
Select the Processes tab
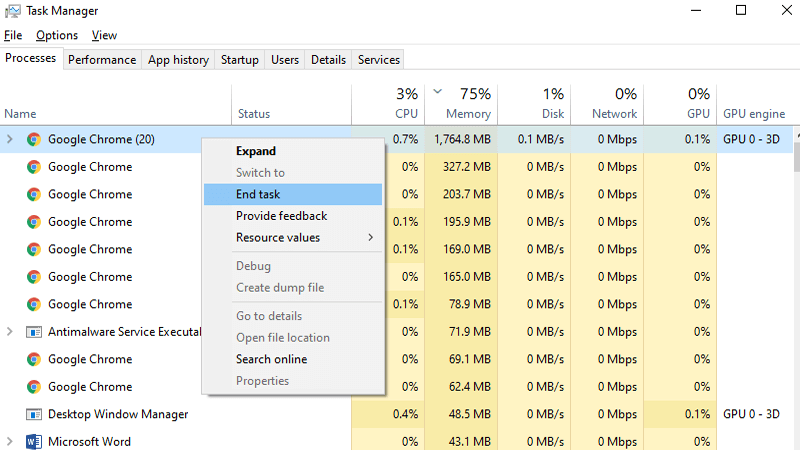tap(31, 58)
